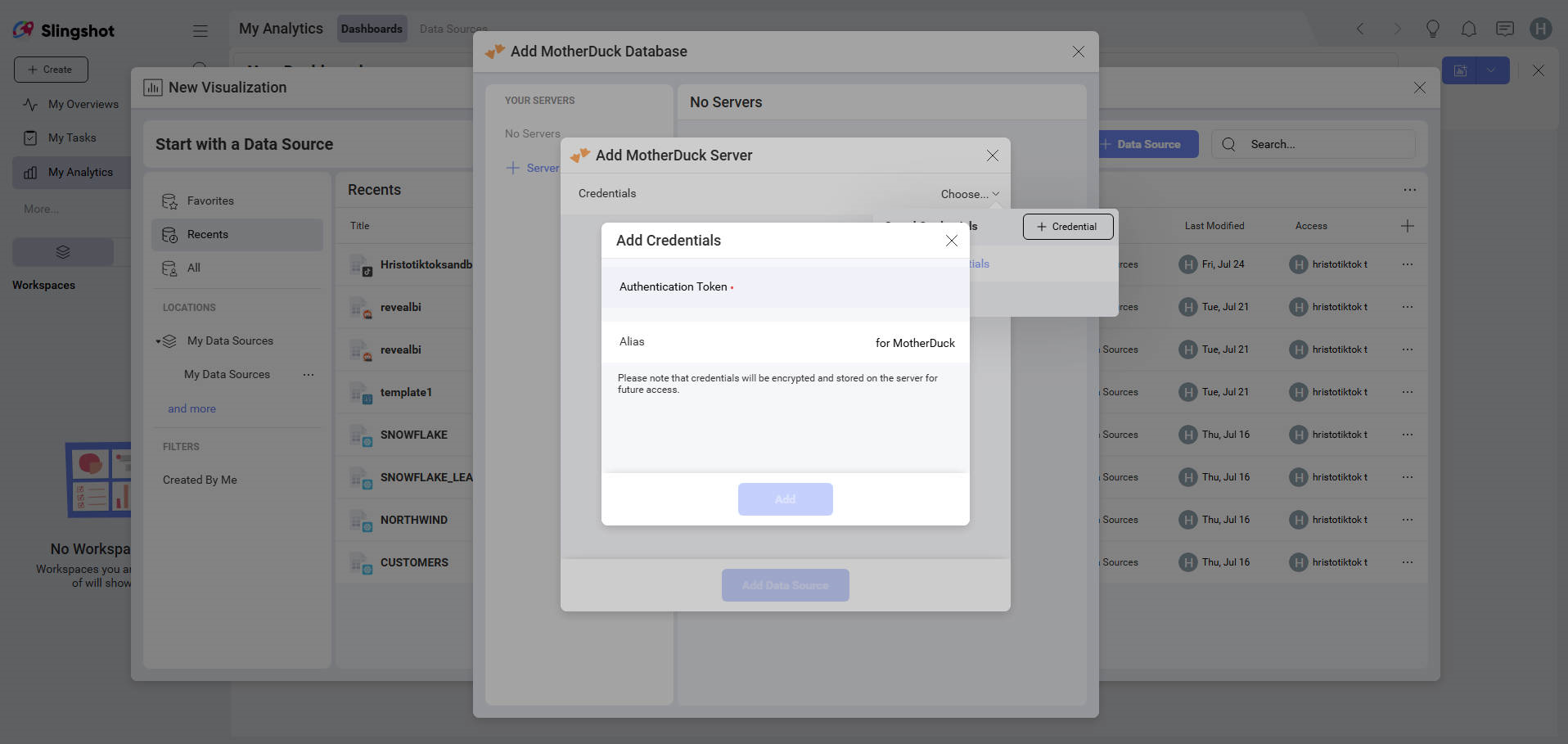Open the template1 data source
1568x744 pixels.
click(x=406, y=392)
